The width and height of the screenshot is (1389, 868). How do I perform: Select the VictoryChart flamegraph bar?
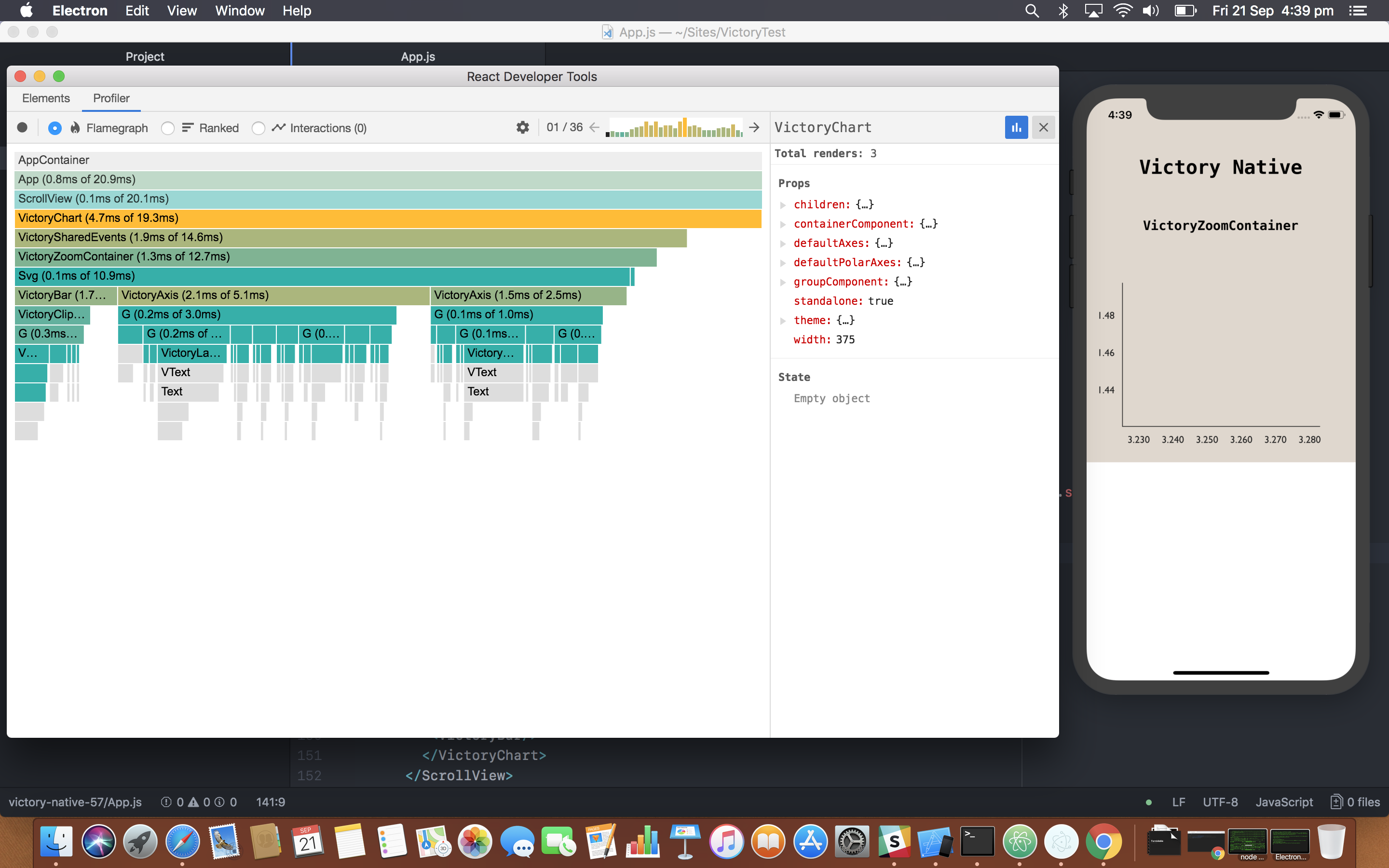pyautogui.click(x=388, y=218)
